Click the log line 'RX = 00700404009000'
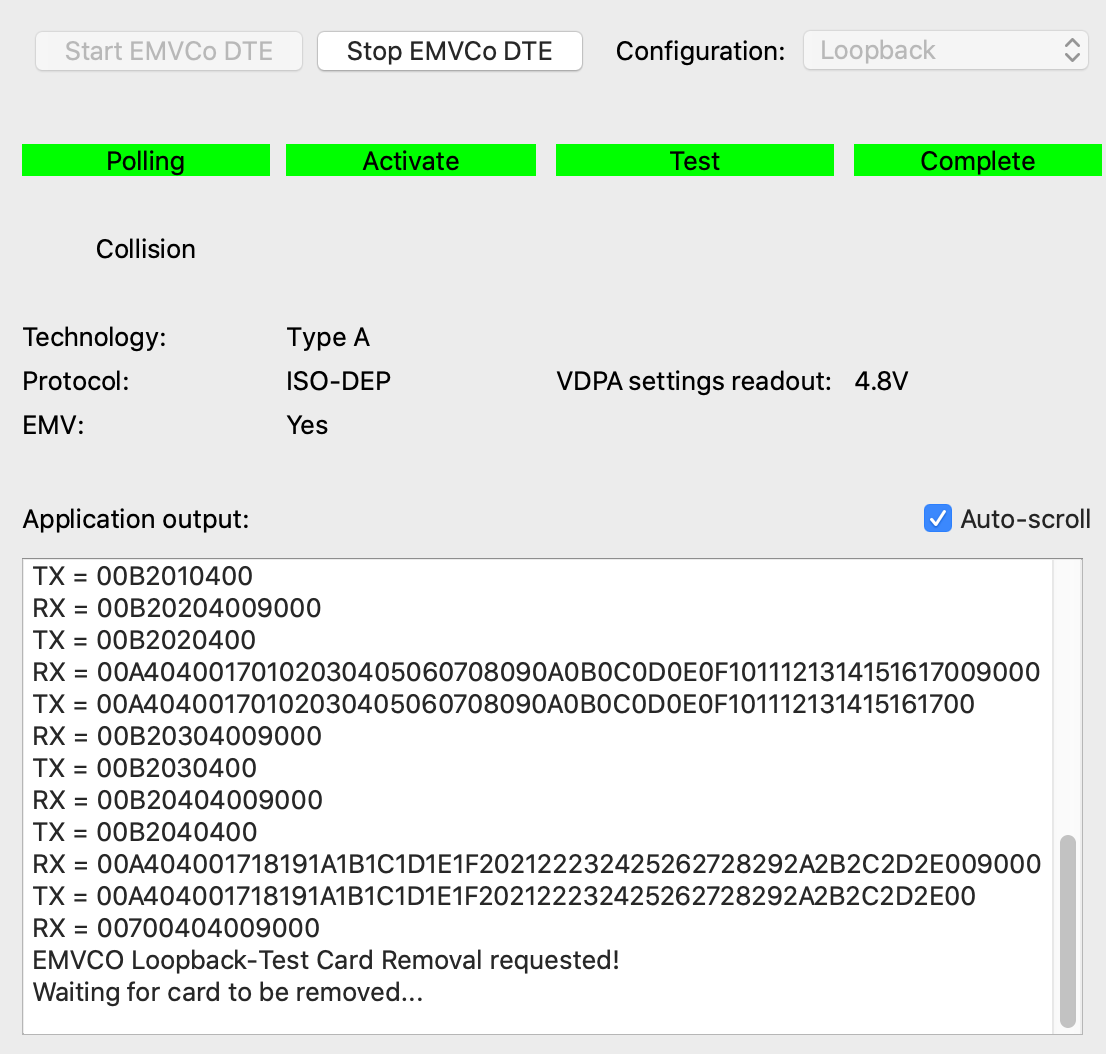The width and height of the screenshot is (1106, 1054). point(176,928)
